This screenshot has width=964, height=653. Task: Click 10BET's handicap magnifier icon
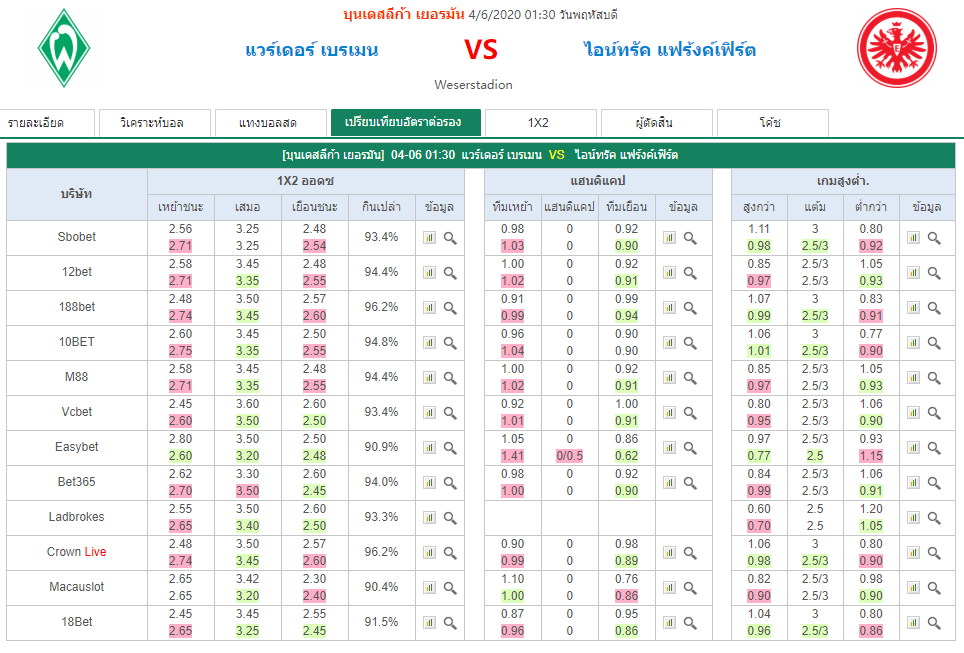pos(690,342)
